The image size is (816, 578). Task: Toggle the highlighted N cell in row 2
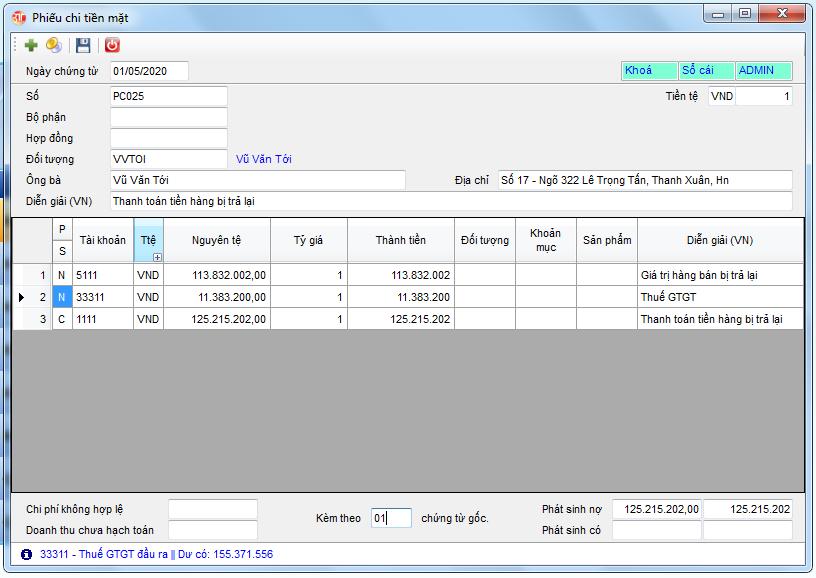(62, 297)
